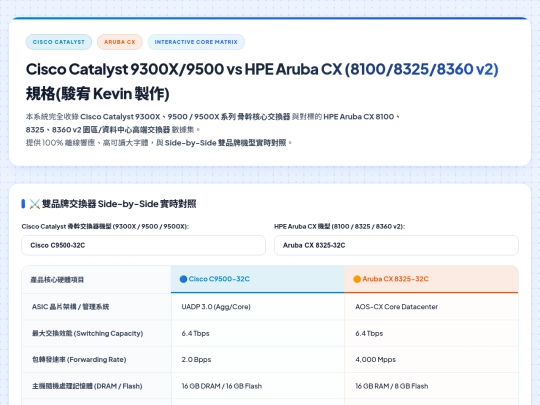Image resolution: width=540 pixels, height=405 pixels.
Task: Click the 產品核心硬體項目 column header
Action: [x=96, y=279]
